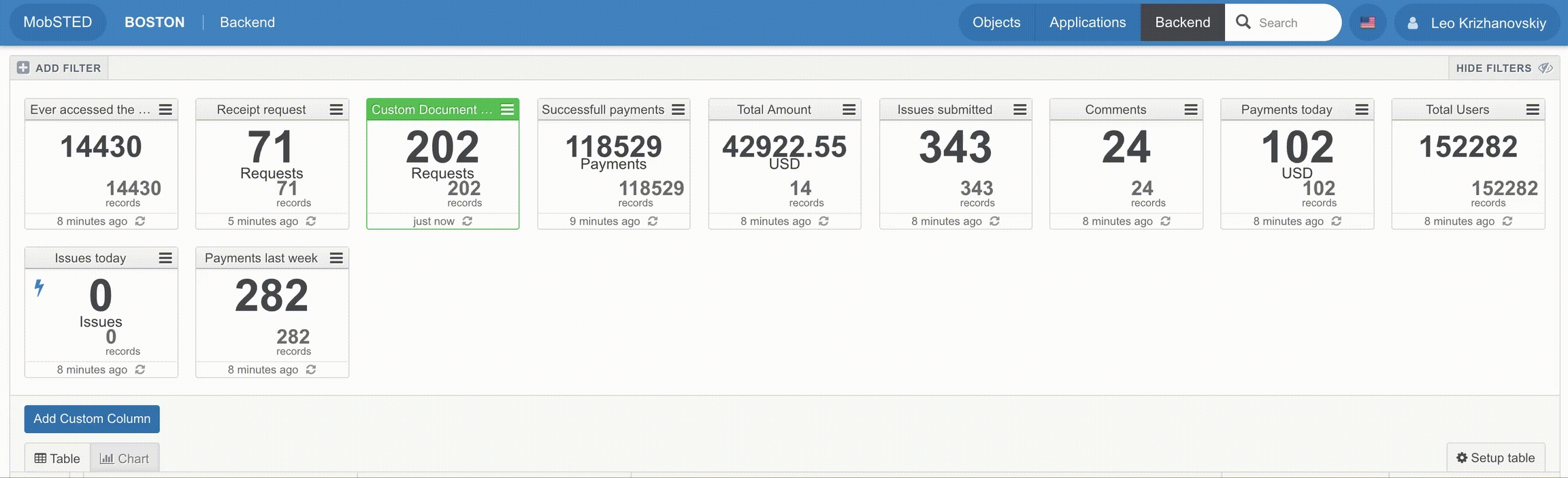
Task: Refresh the Comments widget
Action: click(1165, 221)
